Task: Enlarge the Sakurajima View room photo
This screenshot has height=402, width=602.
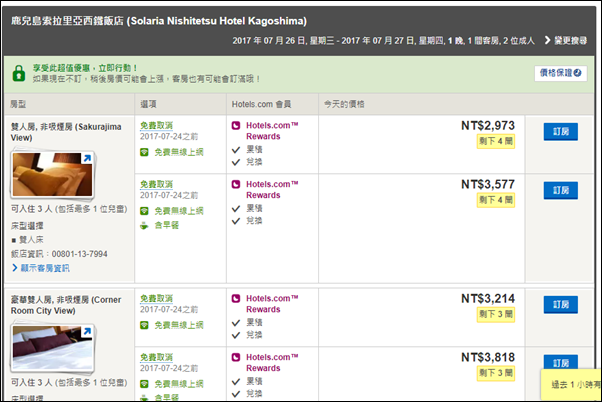Action: click(x=53, y=174)
